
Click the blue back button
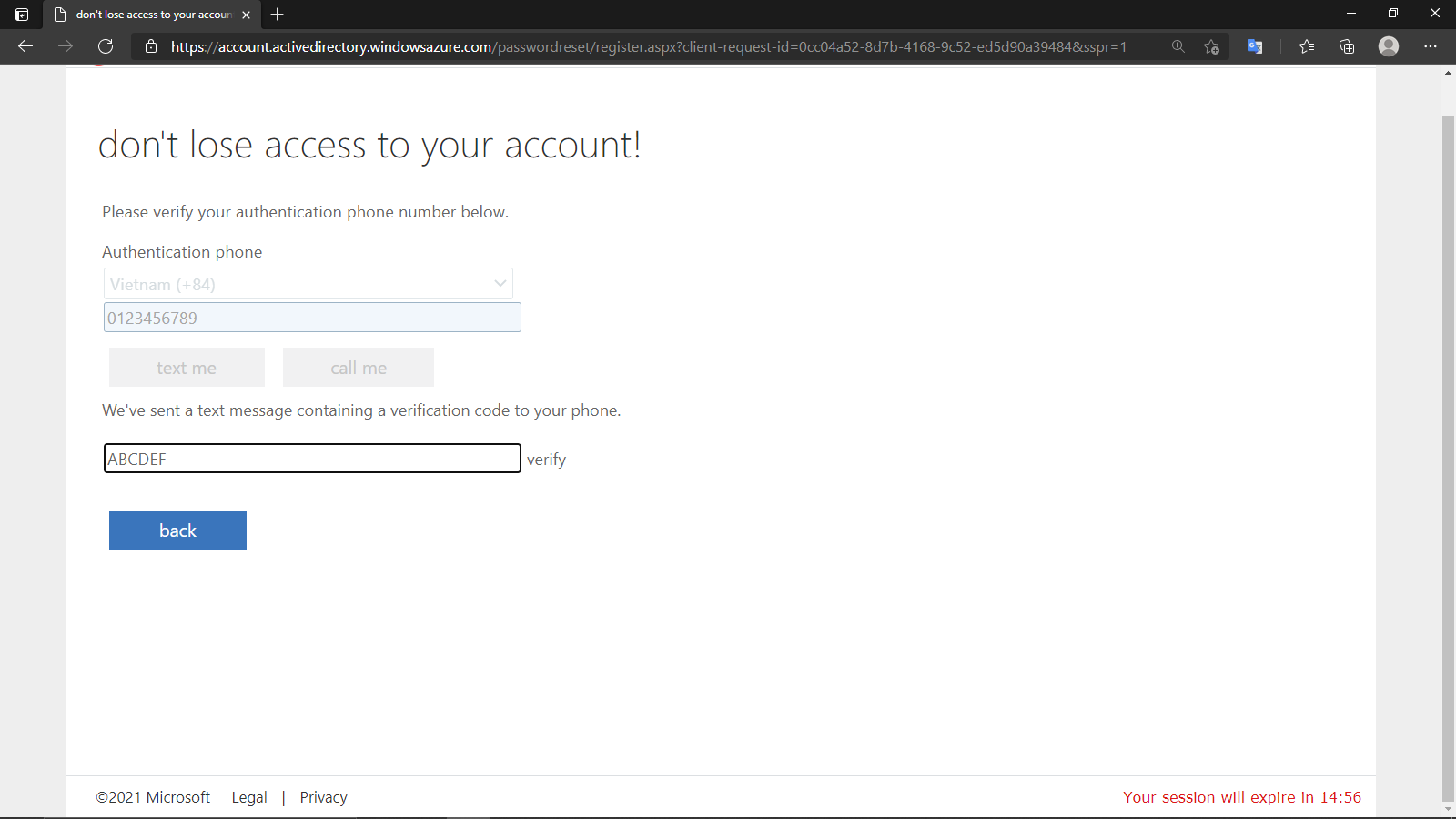(177, 530)
